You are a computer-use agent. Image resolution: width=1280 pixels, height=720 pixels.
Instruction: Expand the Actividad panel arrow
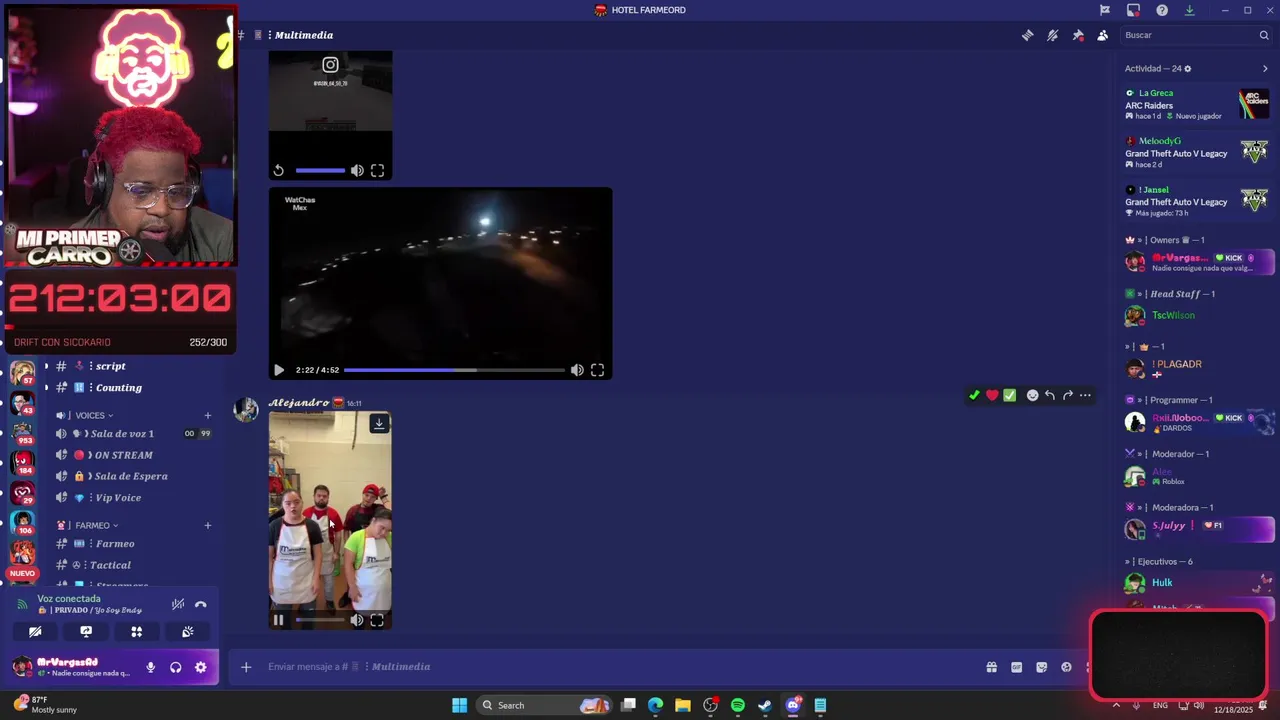(x=1265, y=69)
